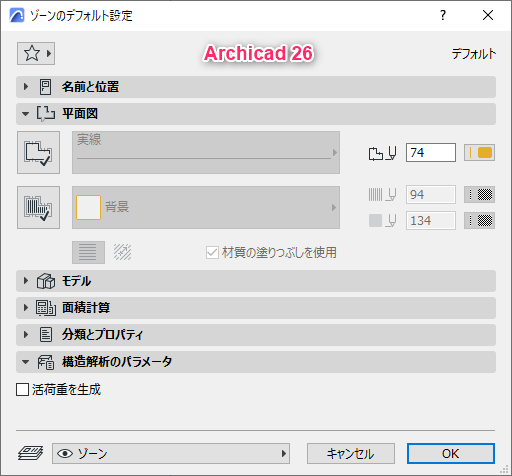Click the キャンセル button
Screen dimensions: 512x476
351,453
